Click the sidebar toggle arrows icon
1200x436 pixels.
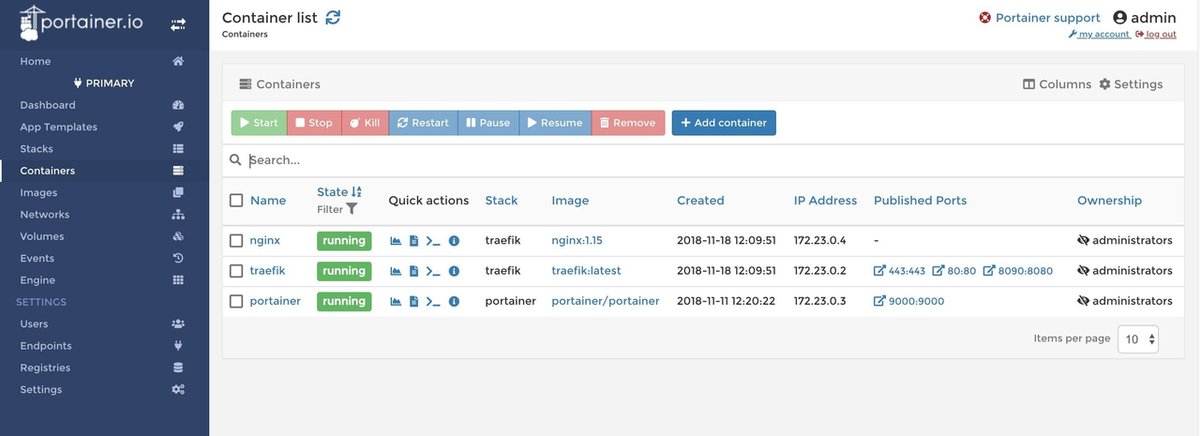coord(178,24)
